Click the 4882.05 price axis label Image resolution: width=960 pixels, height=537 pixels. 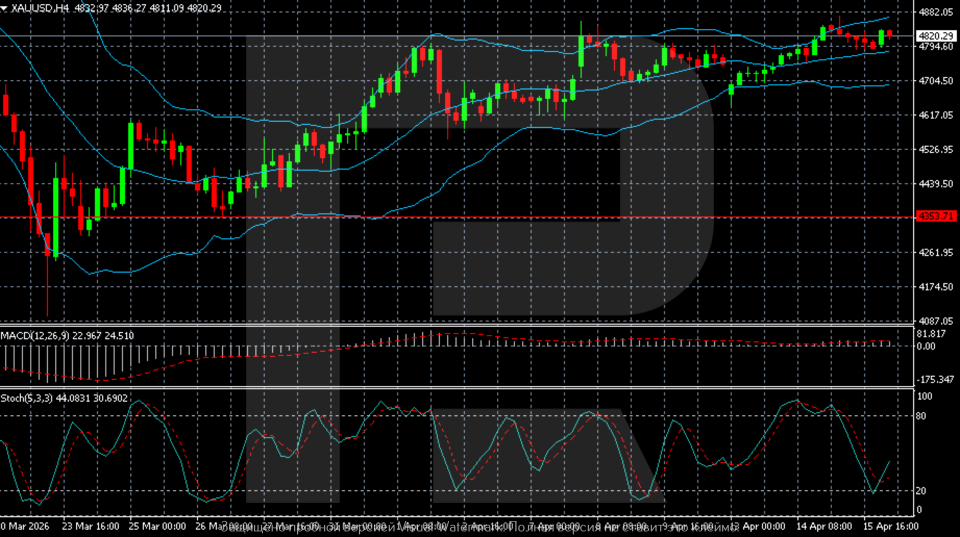pos(934,13)
